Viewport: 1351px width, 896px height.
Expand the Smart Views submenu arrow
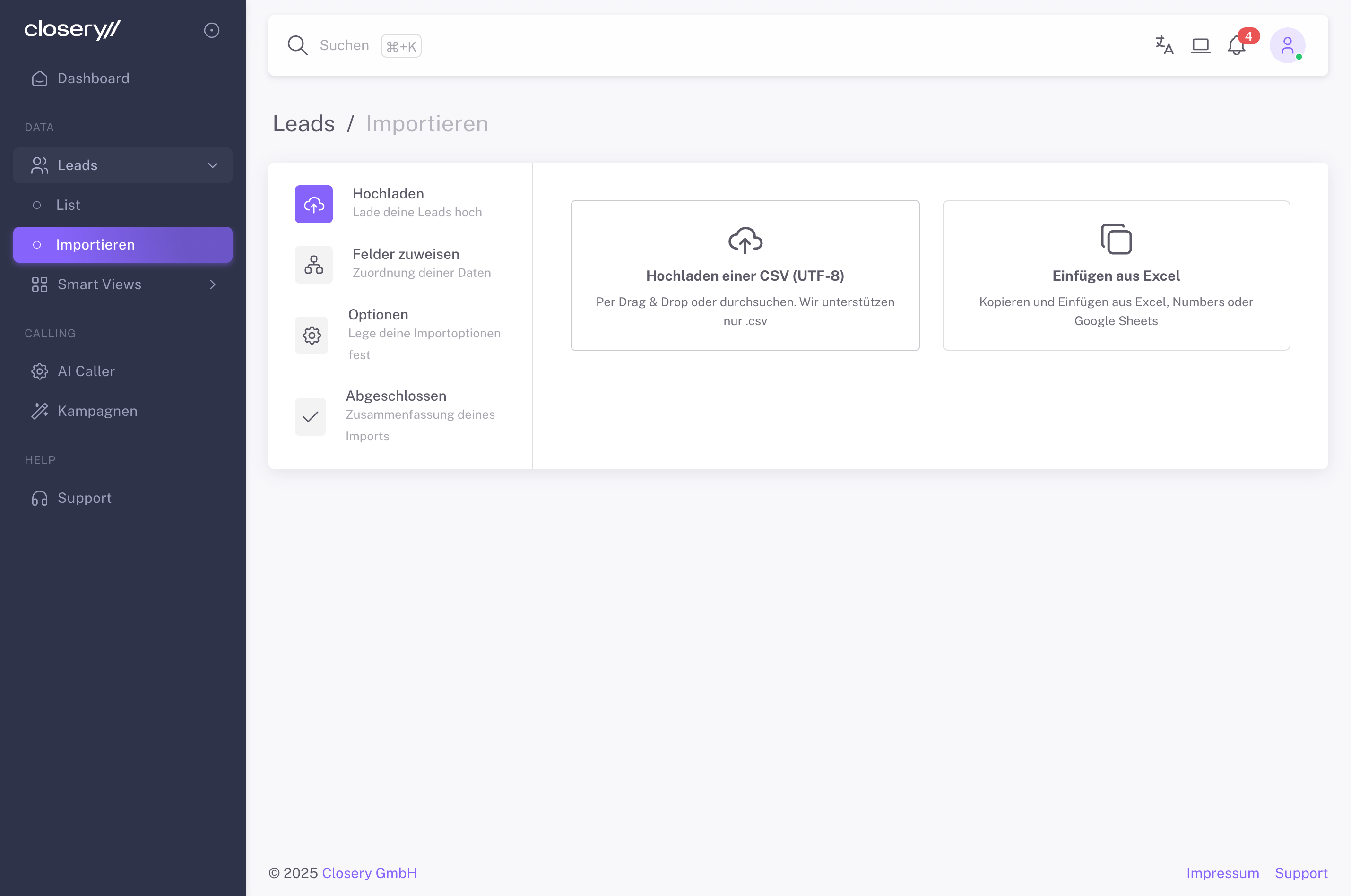(213, 284)
